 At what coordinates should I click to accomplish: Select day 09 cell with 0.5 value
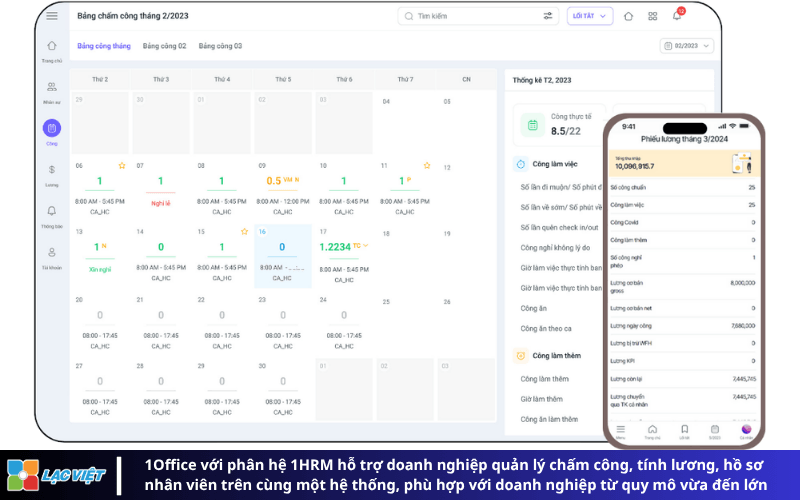[x=283, y=188]
